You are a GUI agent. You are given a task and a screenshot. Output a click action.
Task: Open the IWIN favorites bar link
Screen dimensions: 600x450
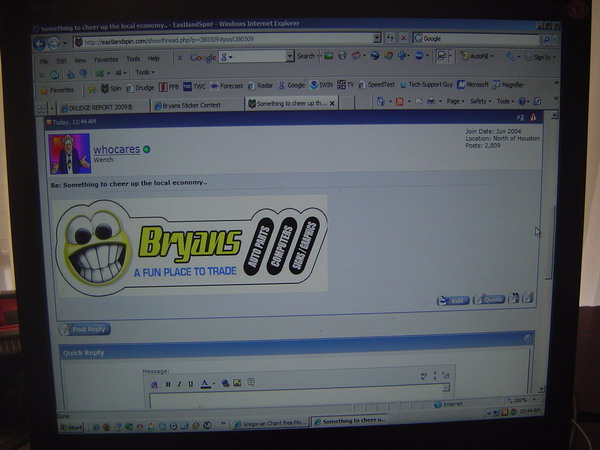tap(321, 85)
